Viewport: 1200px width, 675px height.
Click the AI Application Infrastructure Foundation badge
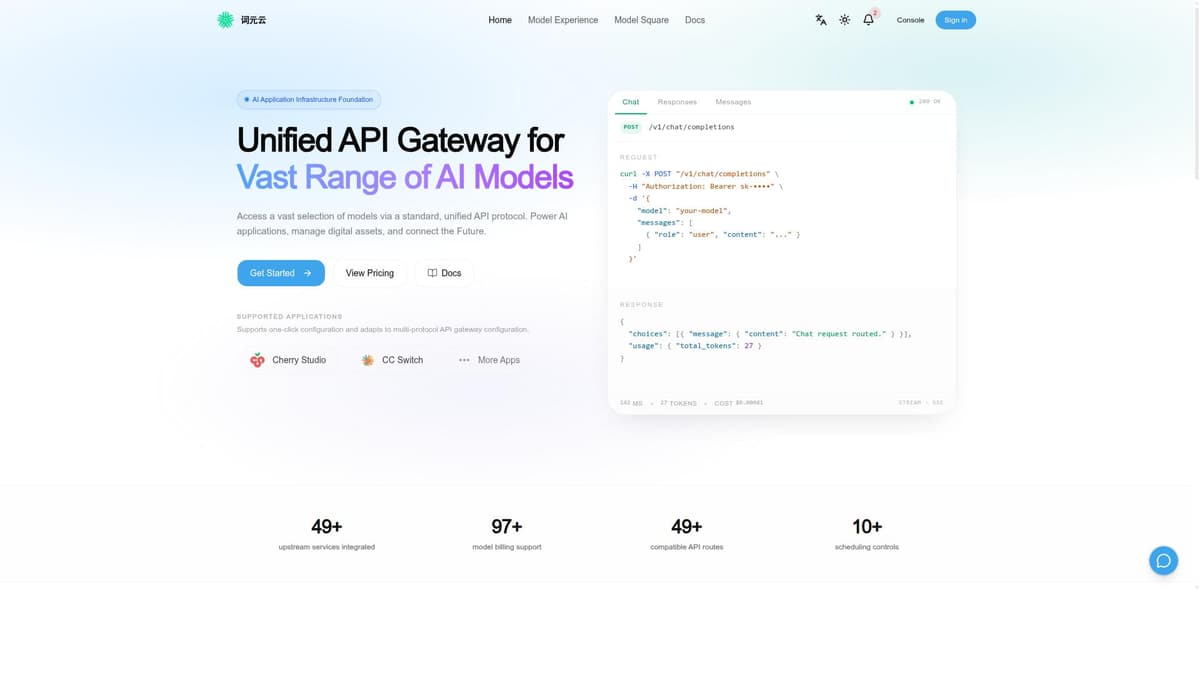pyautogui.click(x=309, y=100)
